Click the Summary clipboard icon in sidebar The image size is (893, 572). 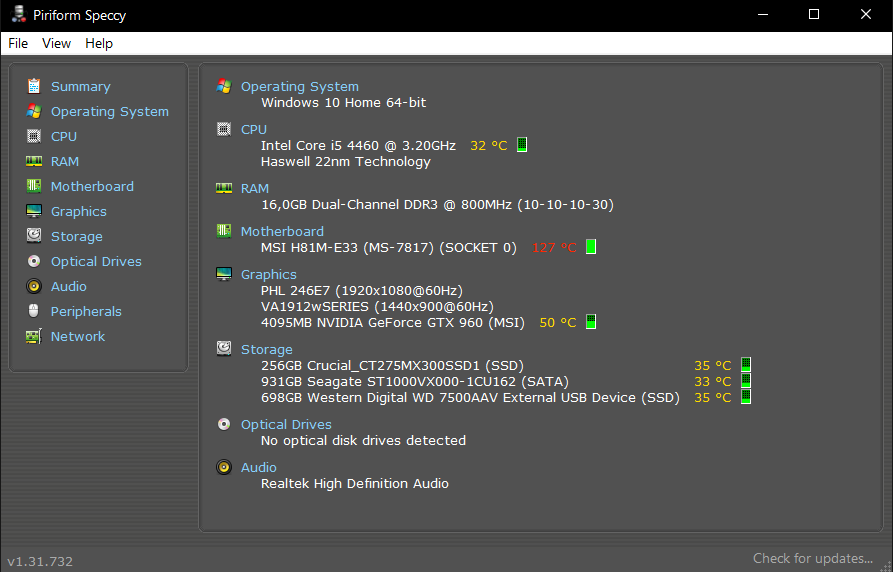(x=34, y=86)
